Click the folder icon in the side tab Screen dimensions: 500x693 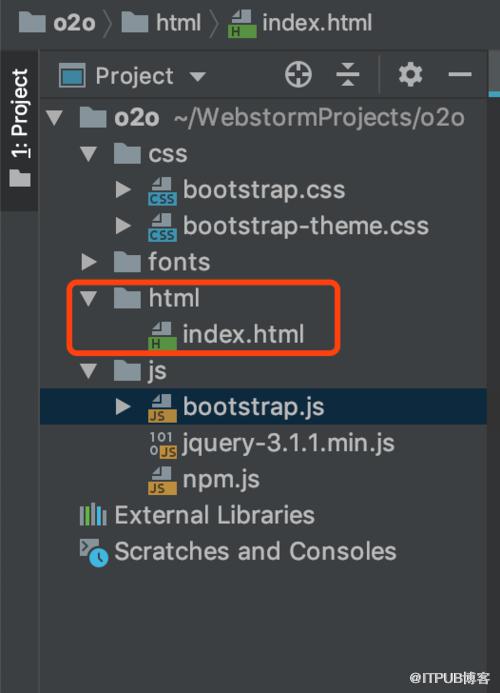[x=20, y=178]
